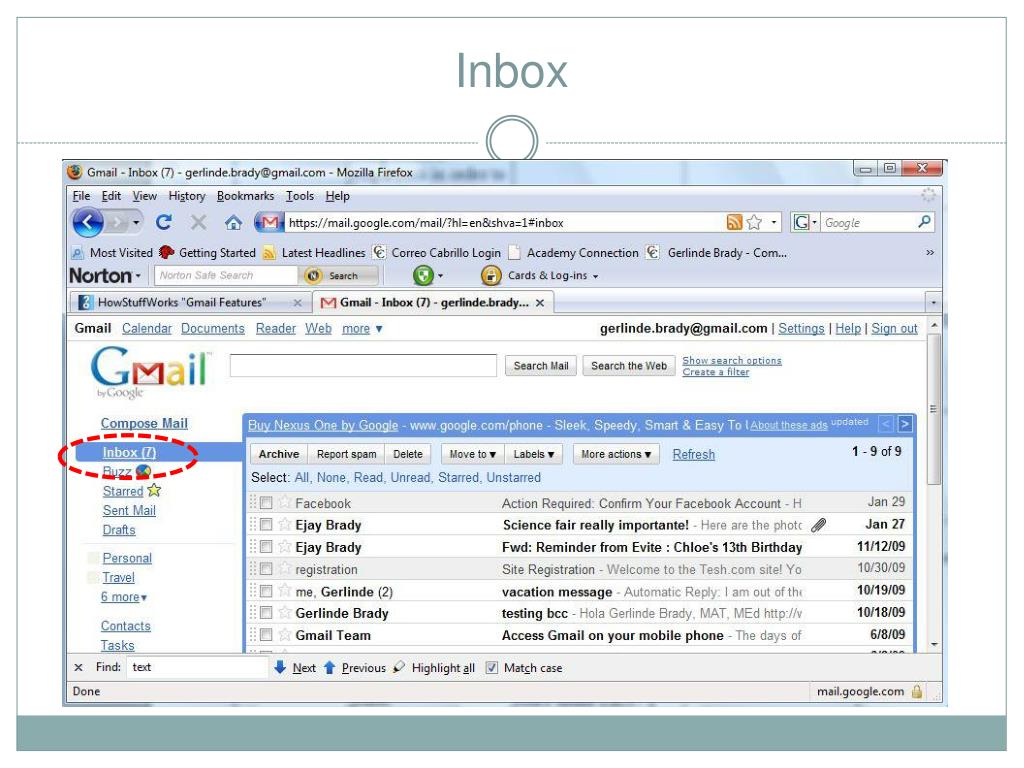The image size is (1024, 768).
Task: Expand the more menu in Gmail top bar
Action: (362, 328)
